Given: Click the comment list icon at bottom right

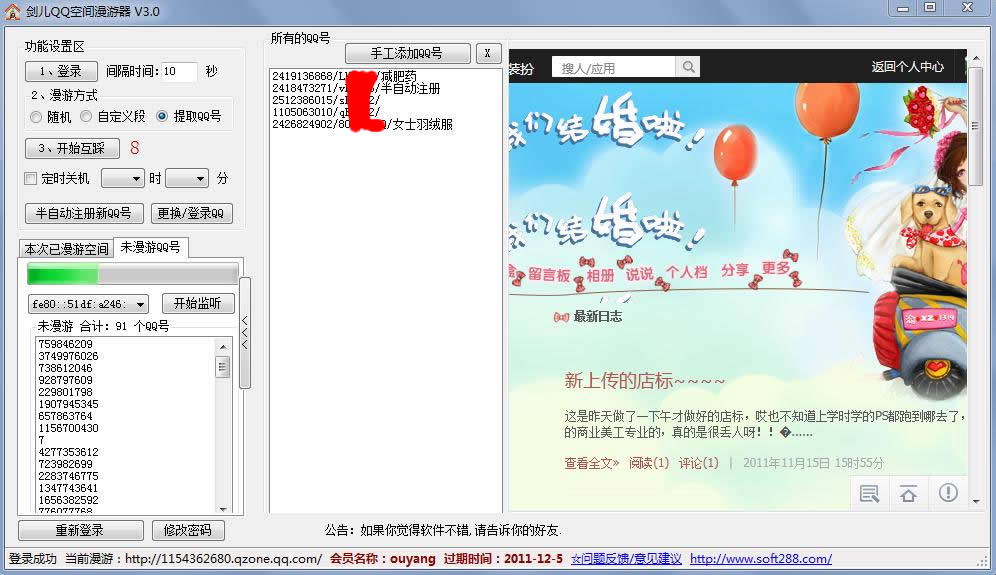Looking at the screenshot, I should [x=869, y=493].
